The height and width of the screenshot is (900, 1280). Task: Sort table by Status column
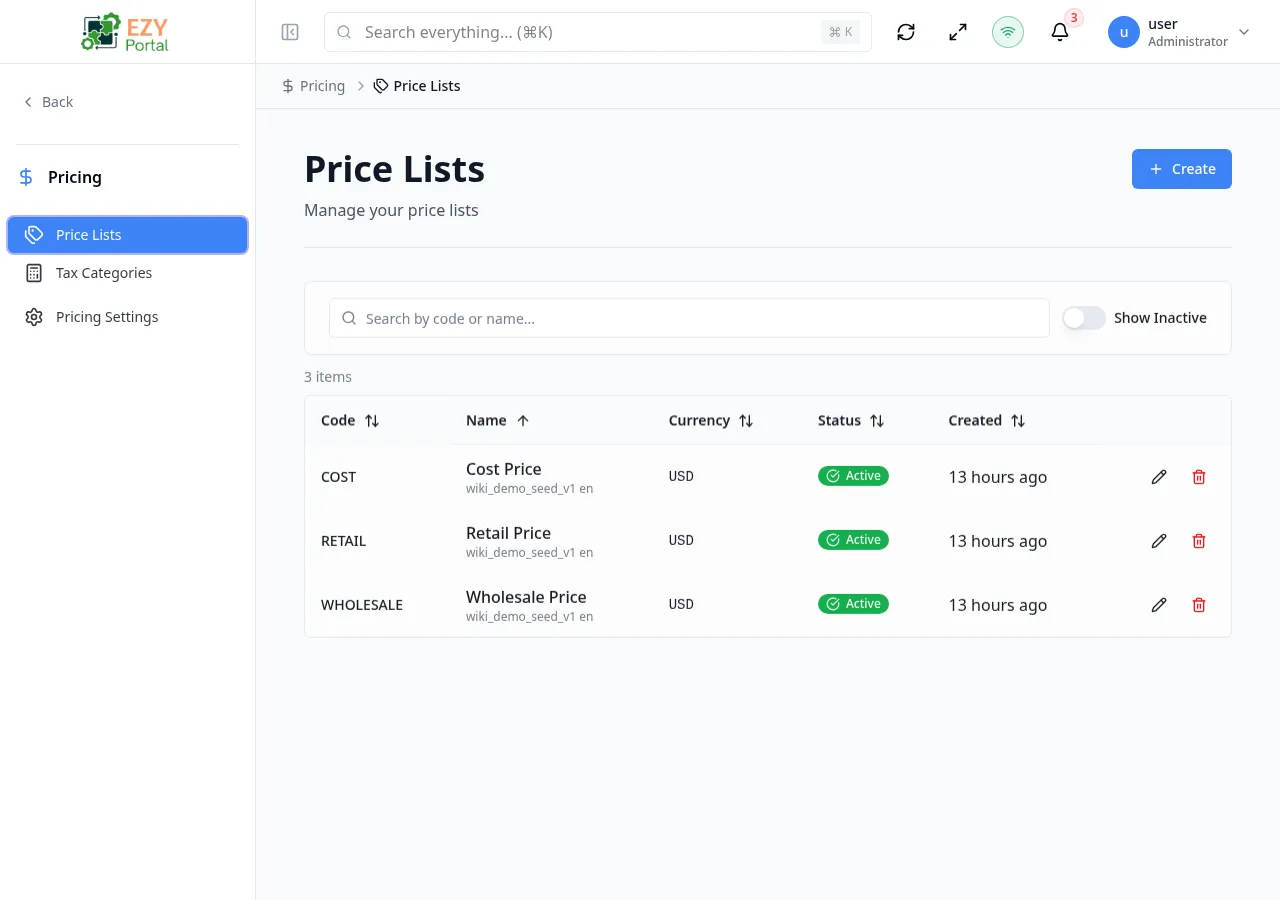point(851,421)
